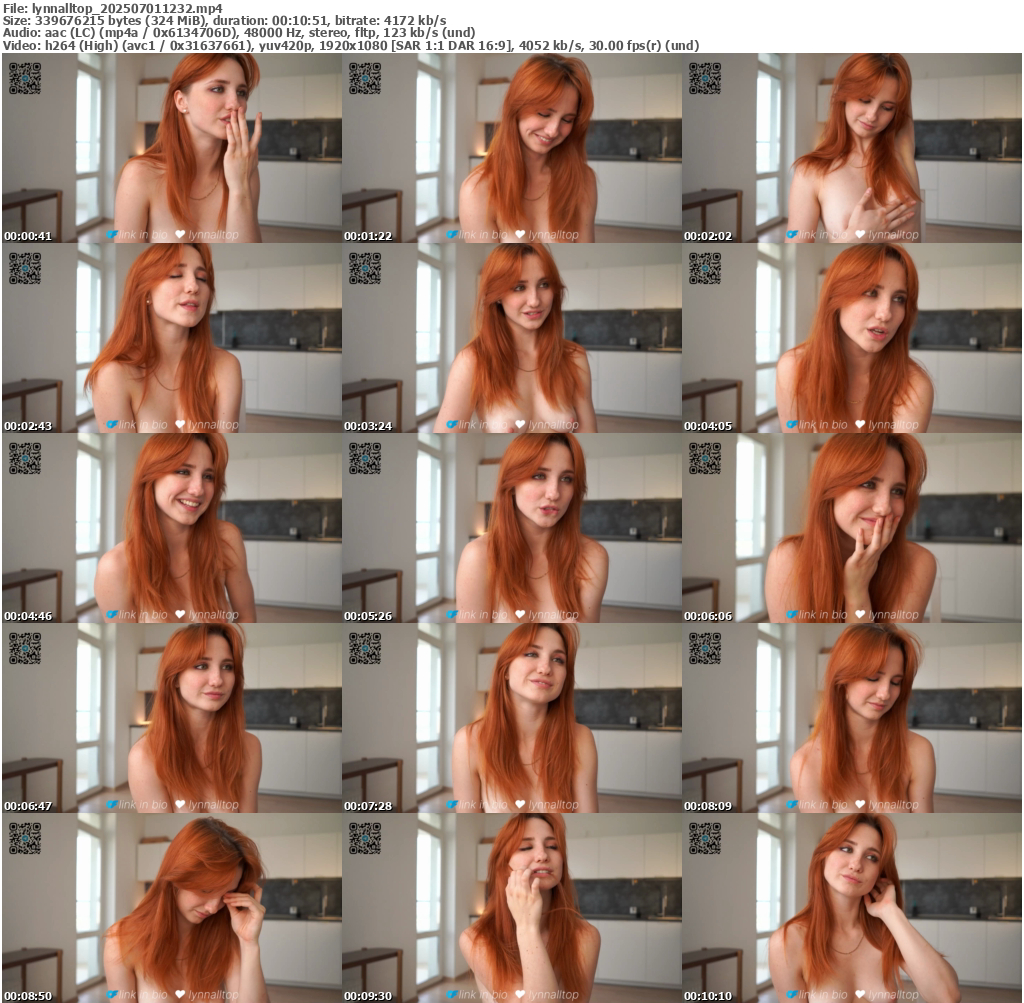
Task: Click the 00:06:06 timestamp label
Action: (708, 616)
